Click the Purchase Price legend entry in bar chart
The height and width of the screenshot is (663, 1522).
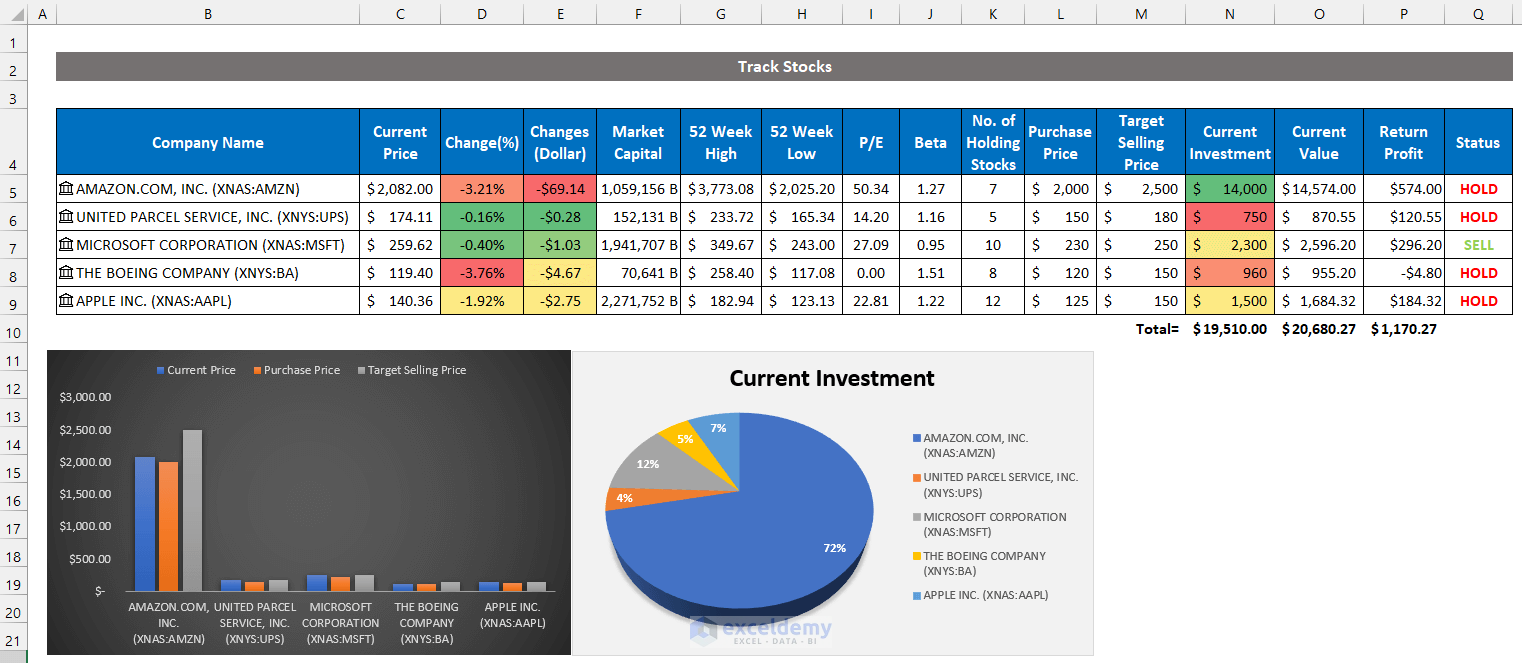tap(296, 370)
